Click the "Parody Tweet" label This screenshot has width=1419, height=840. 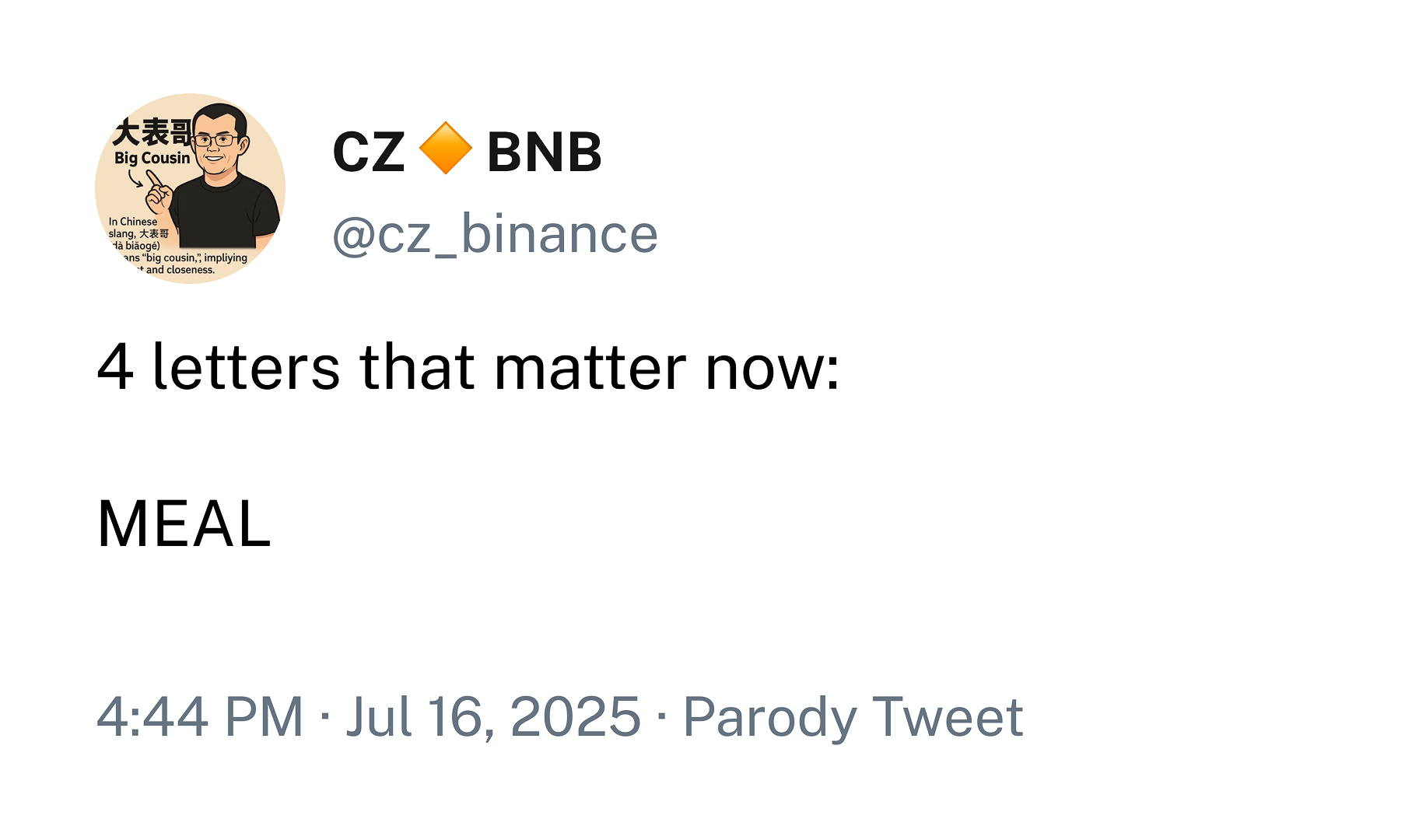click(x=853, y=716)
